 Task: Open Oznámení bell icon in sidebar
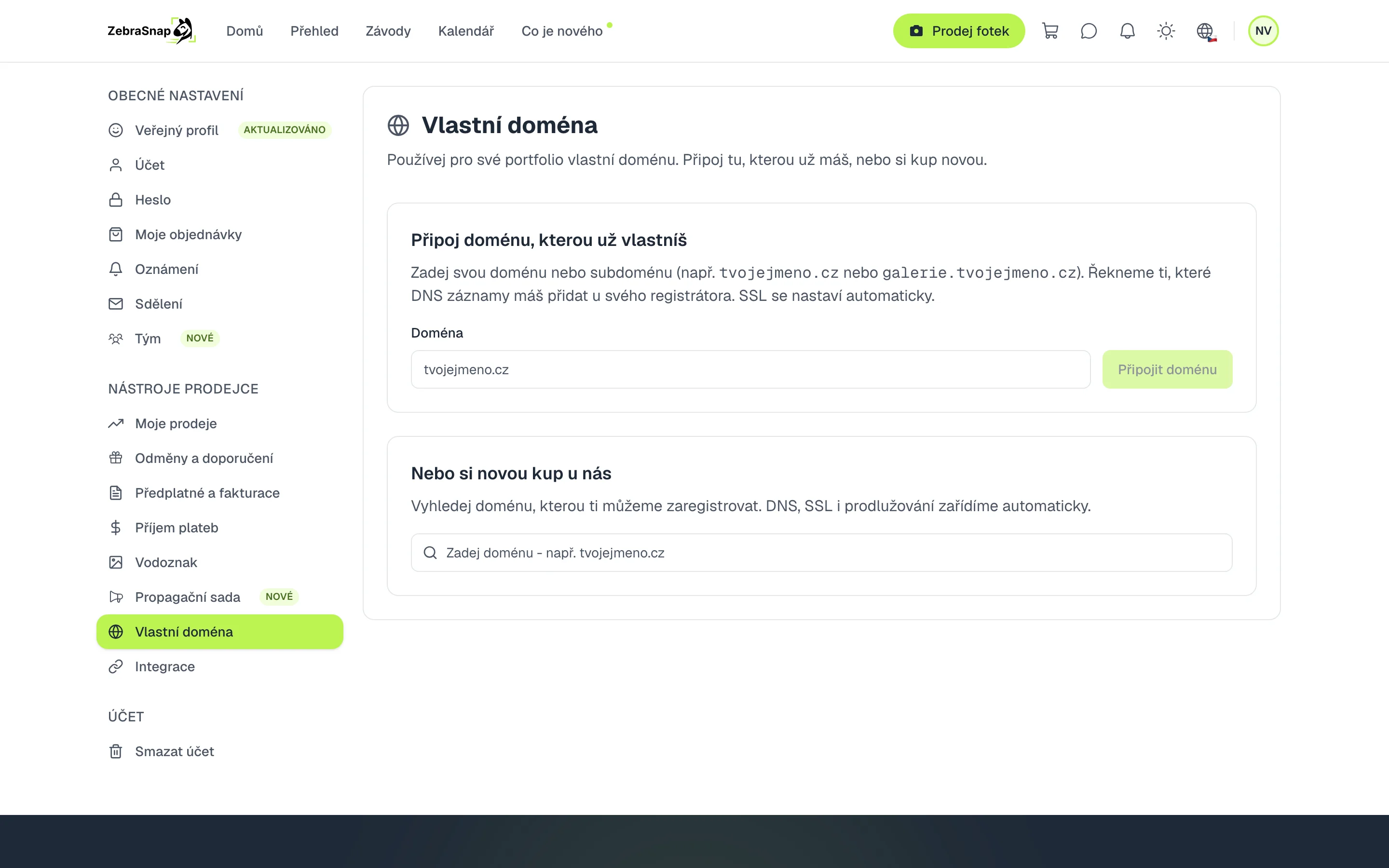coord(116,269)
